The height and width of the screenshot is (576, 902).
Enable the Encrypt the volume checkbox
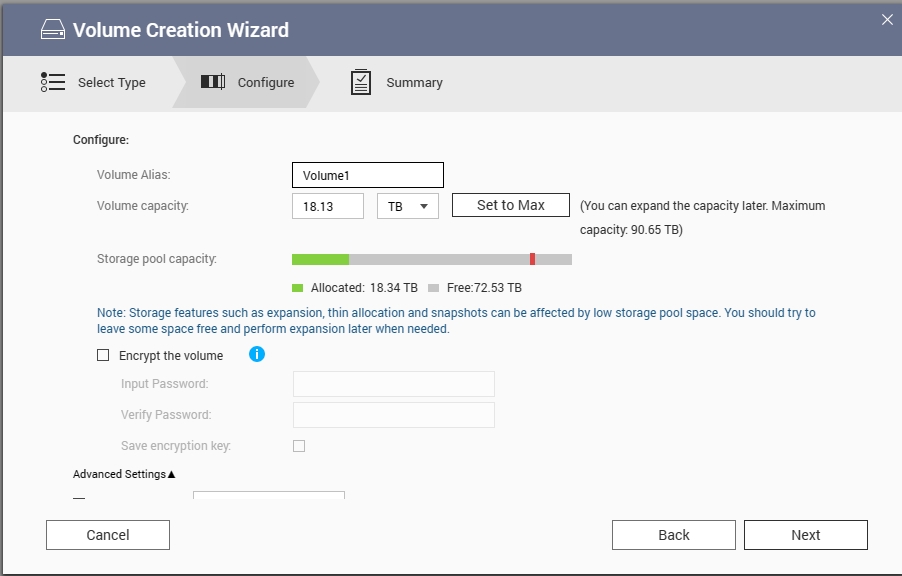(x=102, y=354)
